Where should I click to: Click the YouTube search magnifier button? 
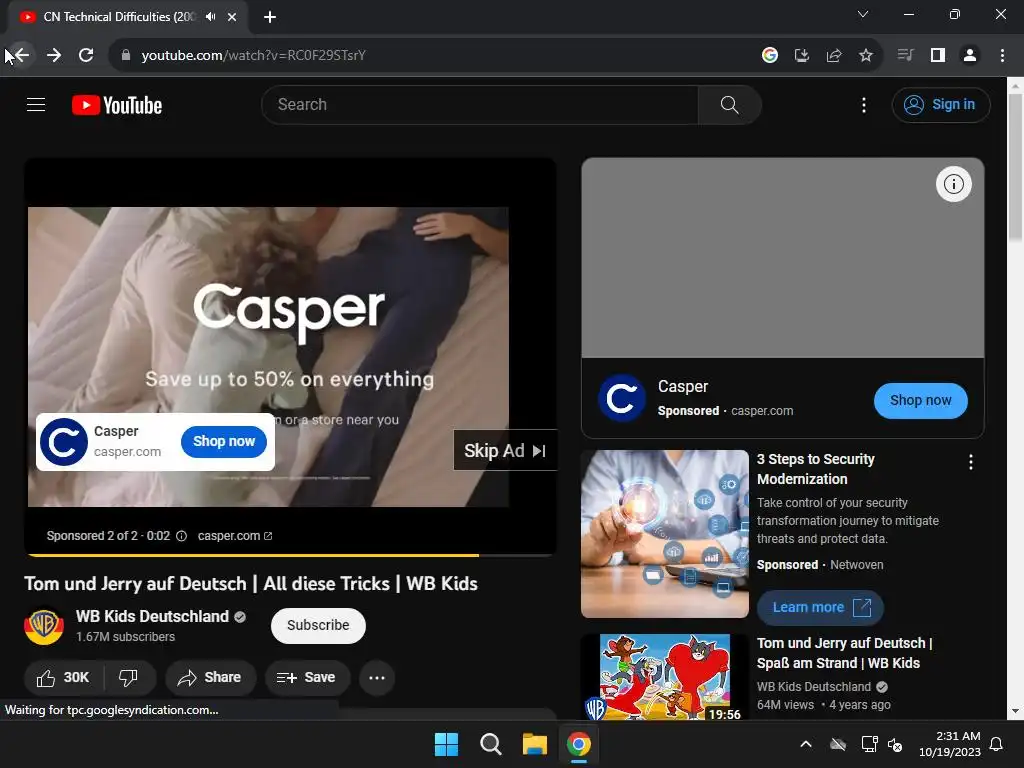coord(729,104)
